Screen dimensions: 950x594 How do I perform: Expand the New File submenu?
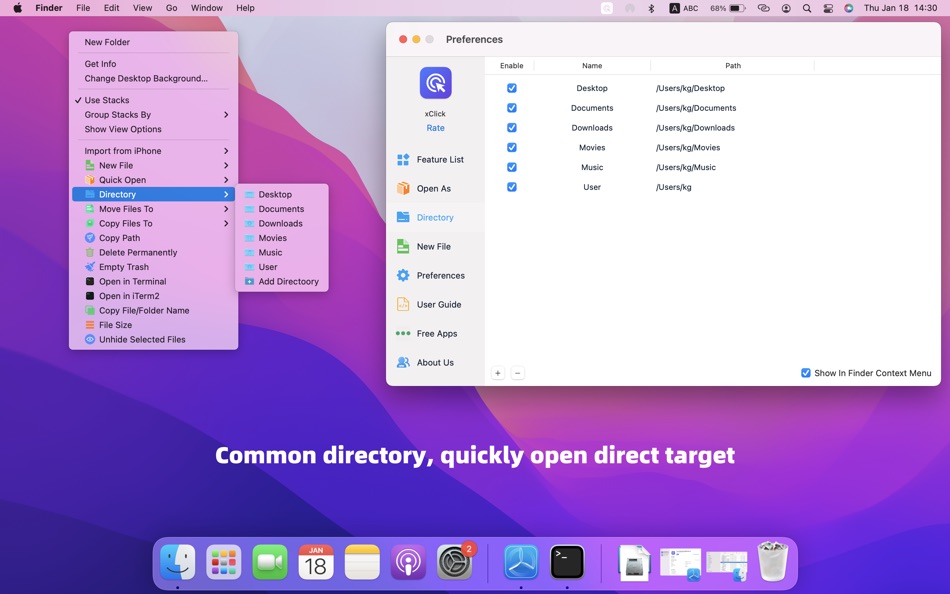(153, 165)
